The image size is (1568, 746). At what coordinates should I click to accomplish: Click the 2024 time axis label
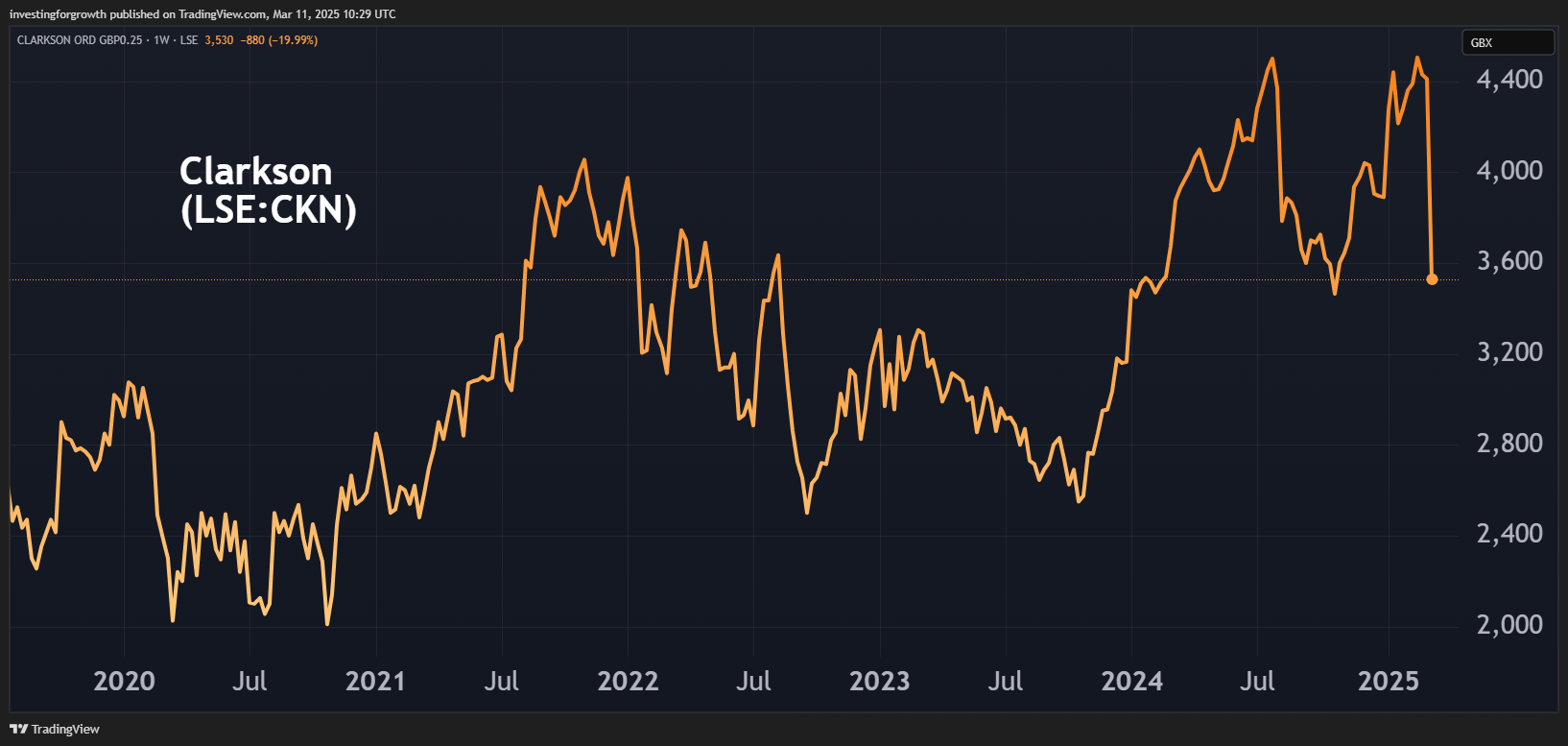pyautogui.click(x=1131, y=681)
